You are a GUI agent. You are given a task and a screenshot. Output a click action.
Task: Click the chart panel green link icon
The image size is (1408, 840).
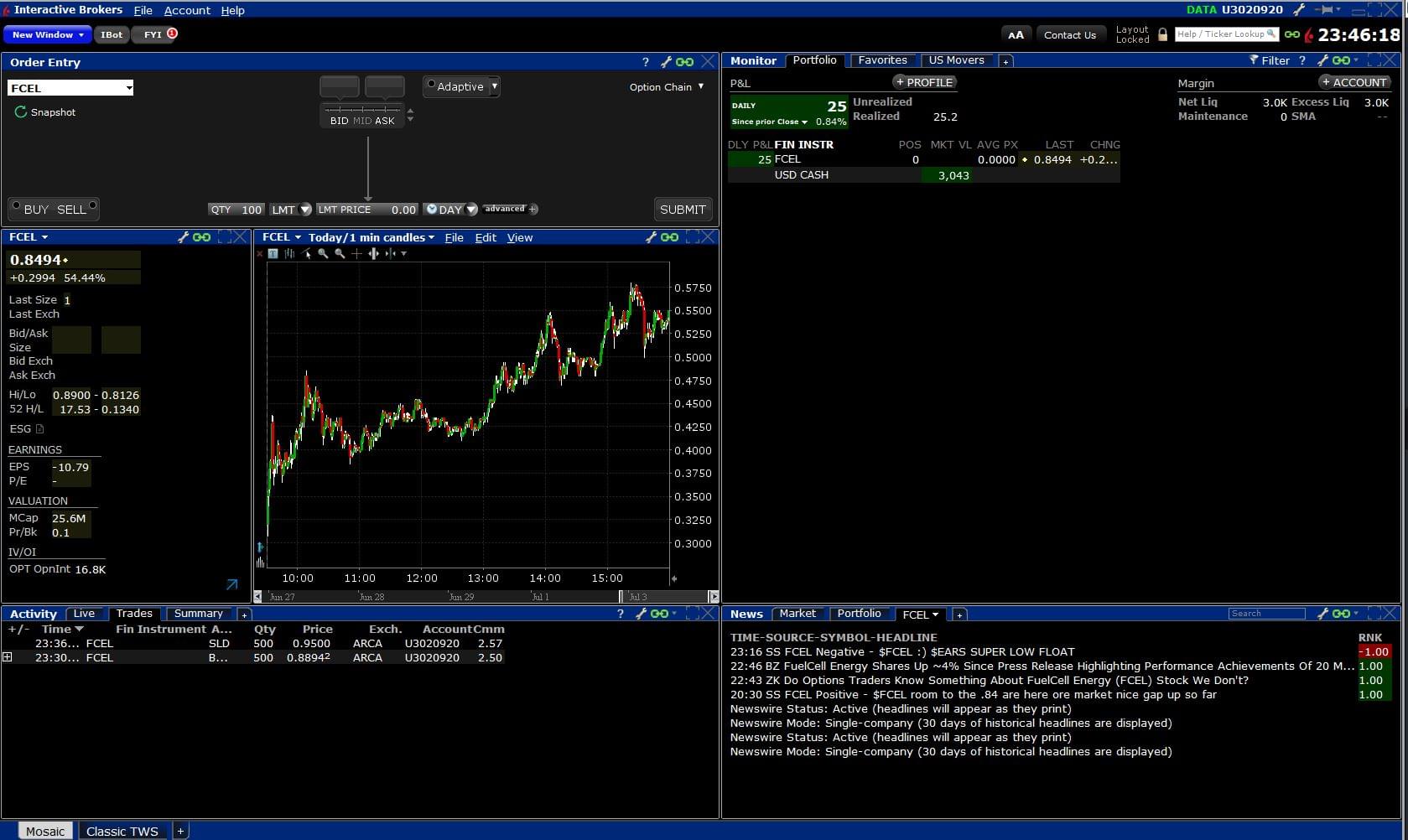[669, 237]
